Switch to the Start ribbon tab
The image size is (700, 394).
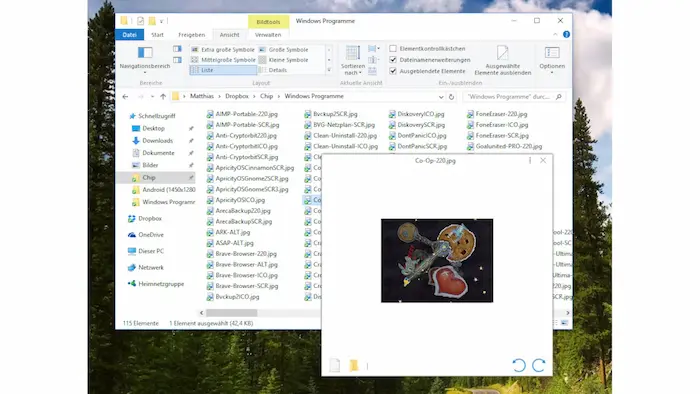pyautogui.click(x=157, y=34)
